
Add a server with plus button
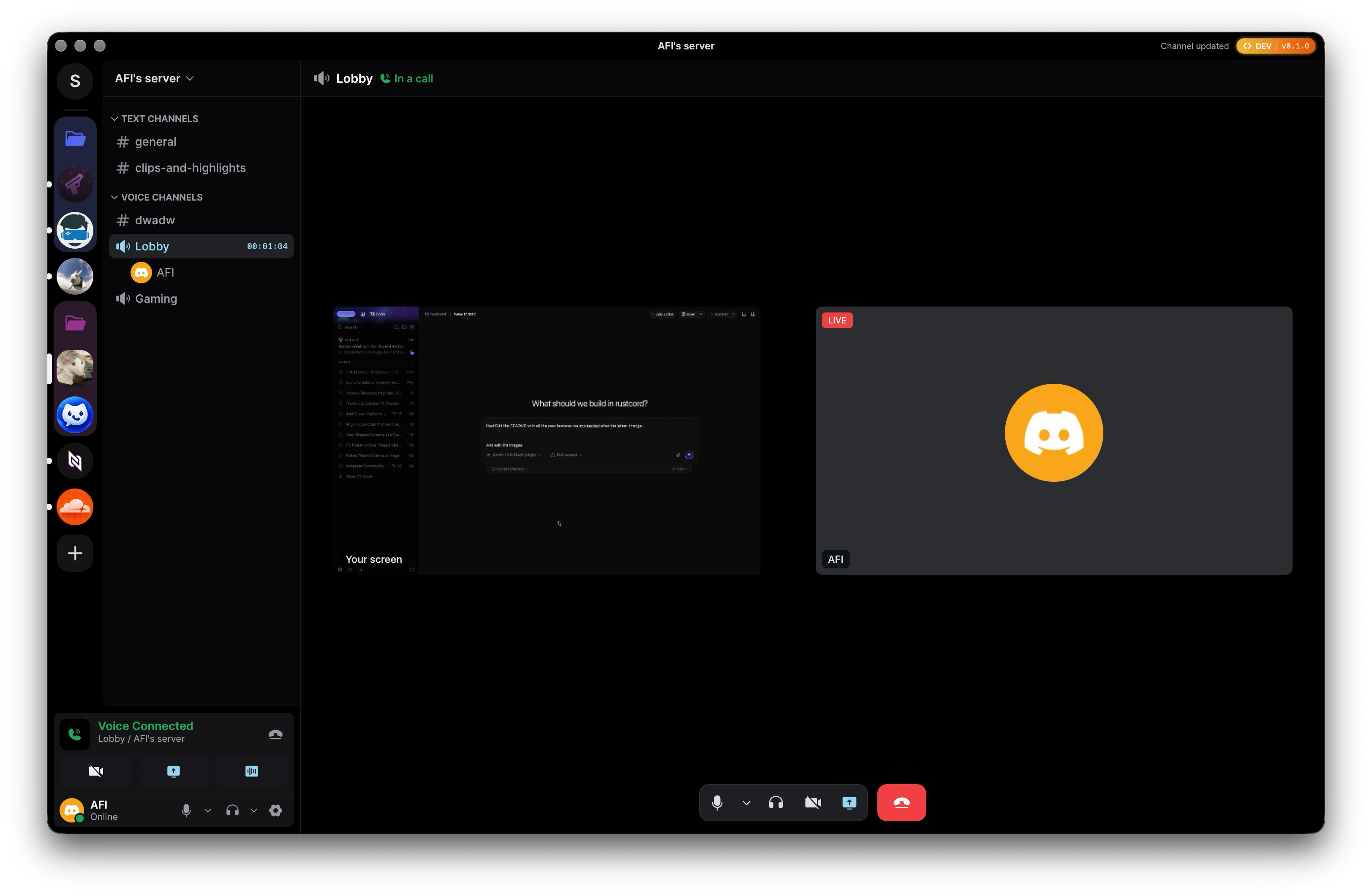75,553
